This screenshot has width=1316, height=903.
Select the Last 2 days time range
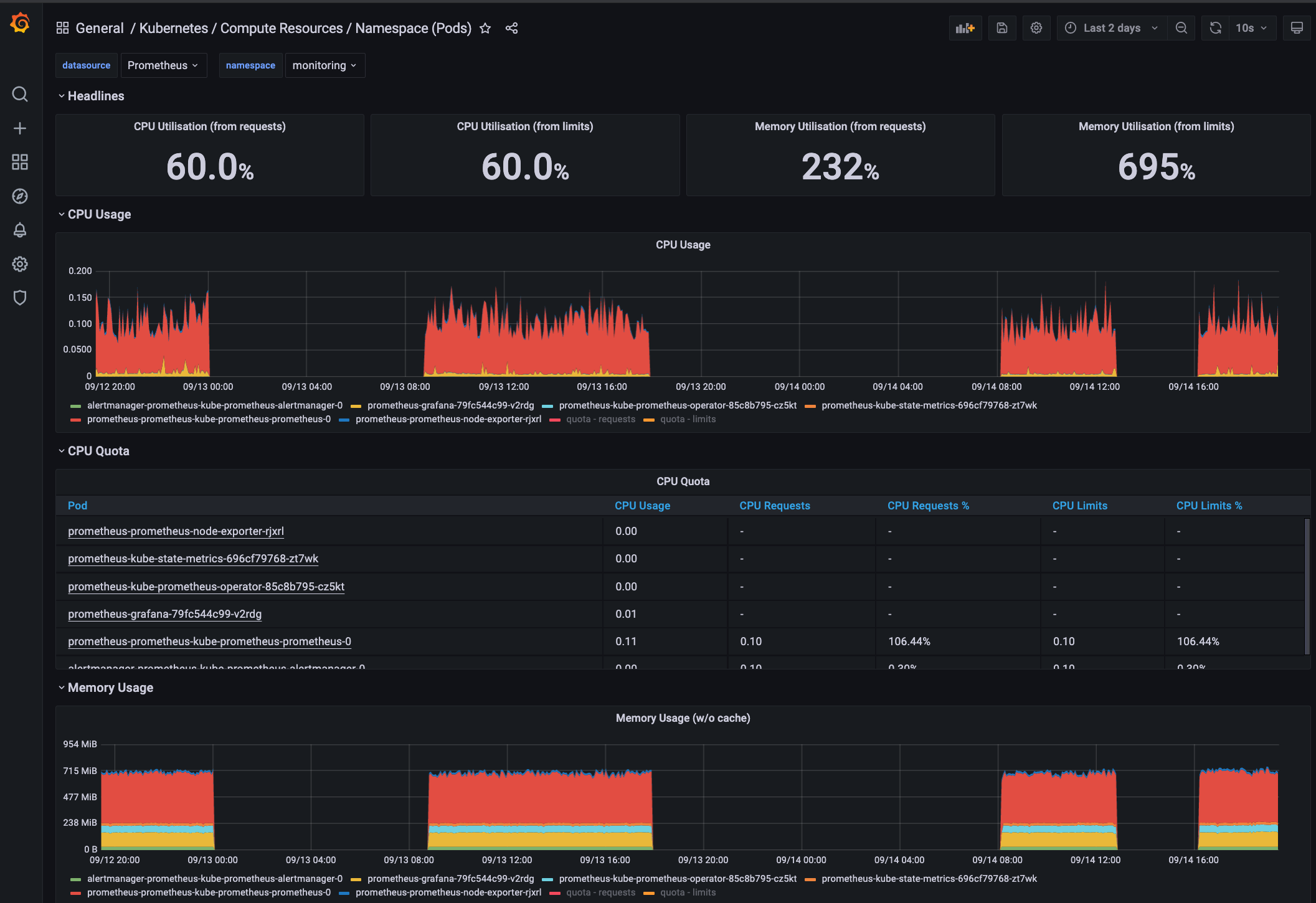click(x=1110, y=28)
